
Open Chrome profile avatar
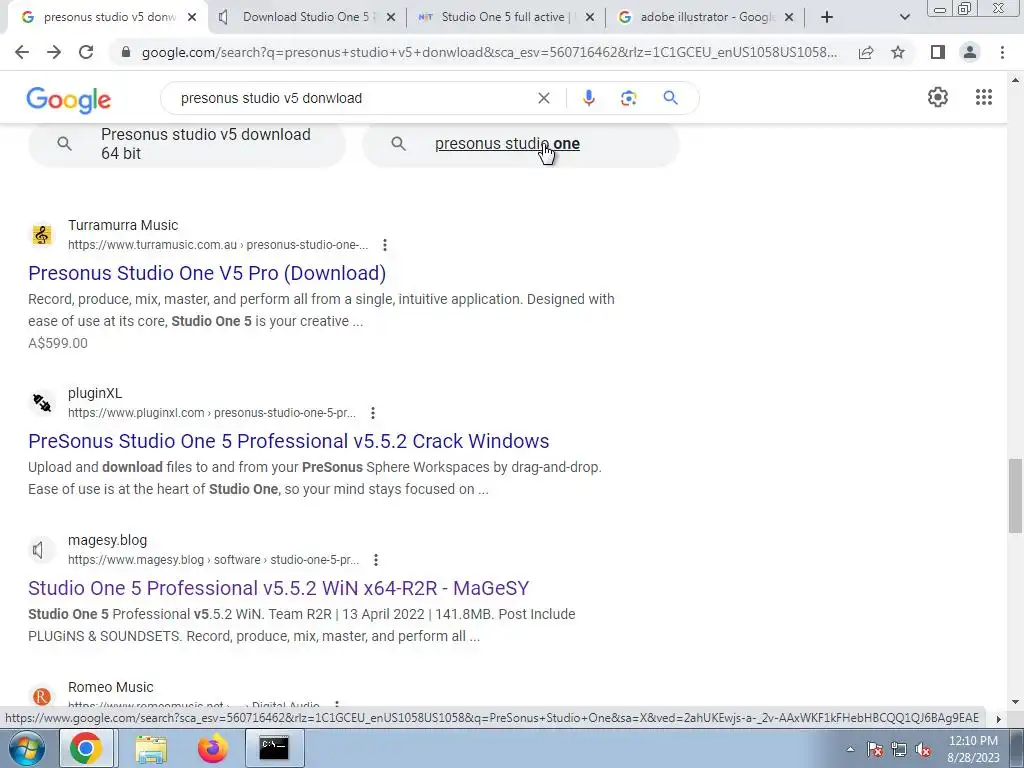pos(970,52)
